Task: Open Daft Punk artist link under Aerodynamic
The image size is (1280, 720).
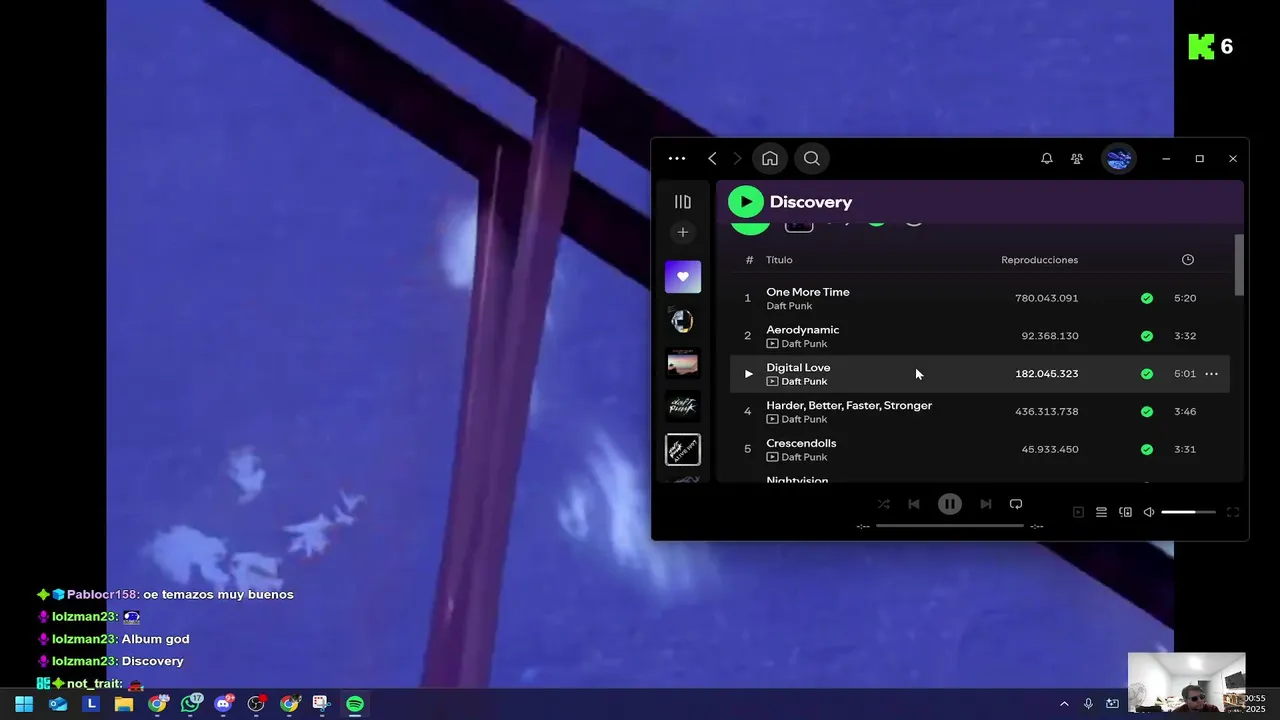Action: [804, 344]
